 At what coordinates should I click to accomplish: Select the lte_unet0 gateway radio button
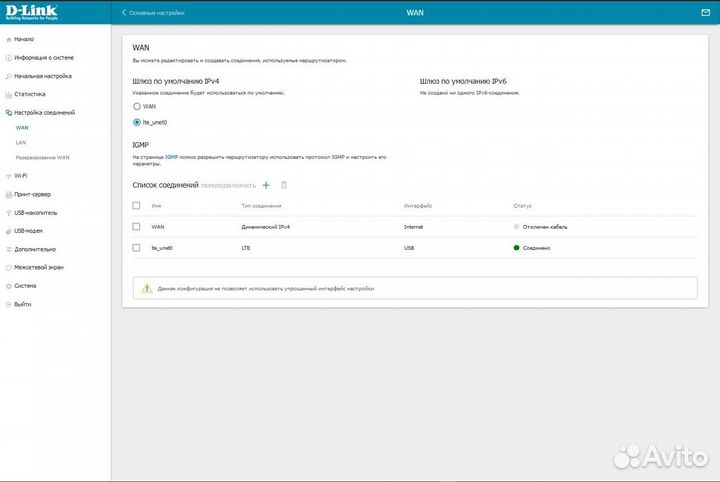pos(137,122)
